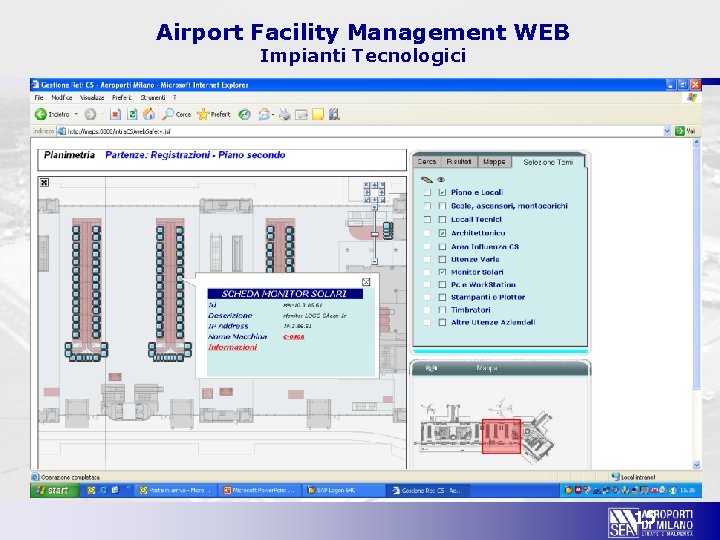Image resolution: width=720 pixels, height=540 pixels.
Task: Open the Strumenti menu
Action: [152, 98]
